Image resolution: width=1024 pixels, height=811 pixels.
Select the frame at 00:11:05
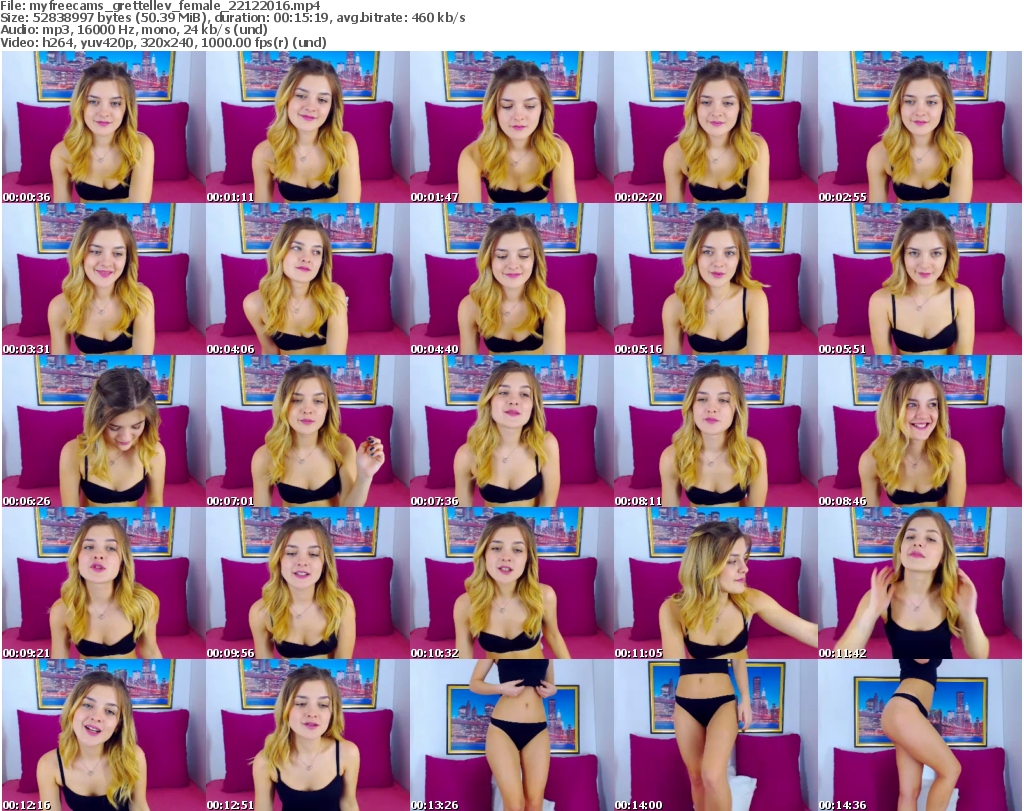715,583
